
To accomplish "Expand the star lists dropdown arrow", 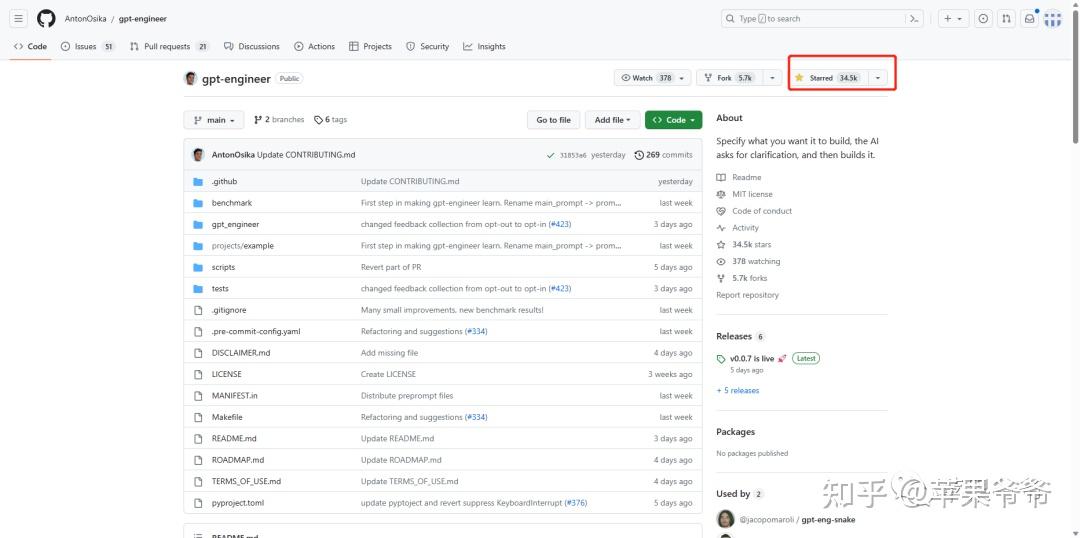I will coord(878,78).
